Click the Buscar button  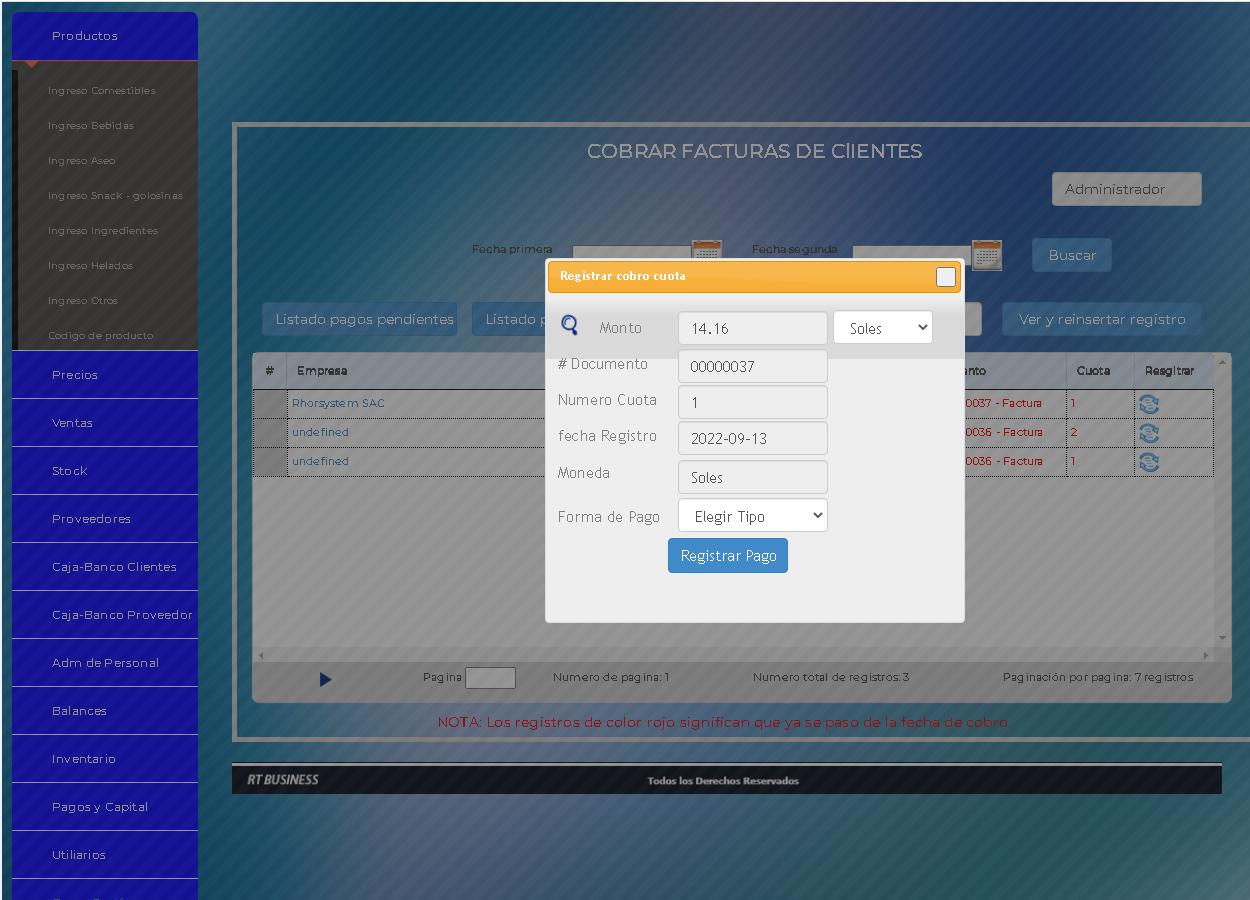click(1071, 255)
